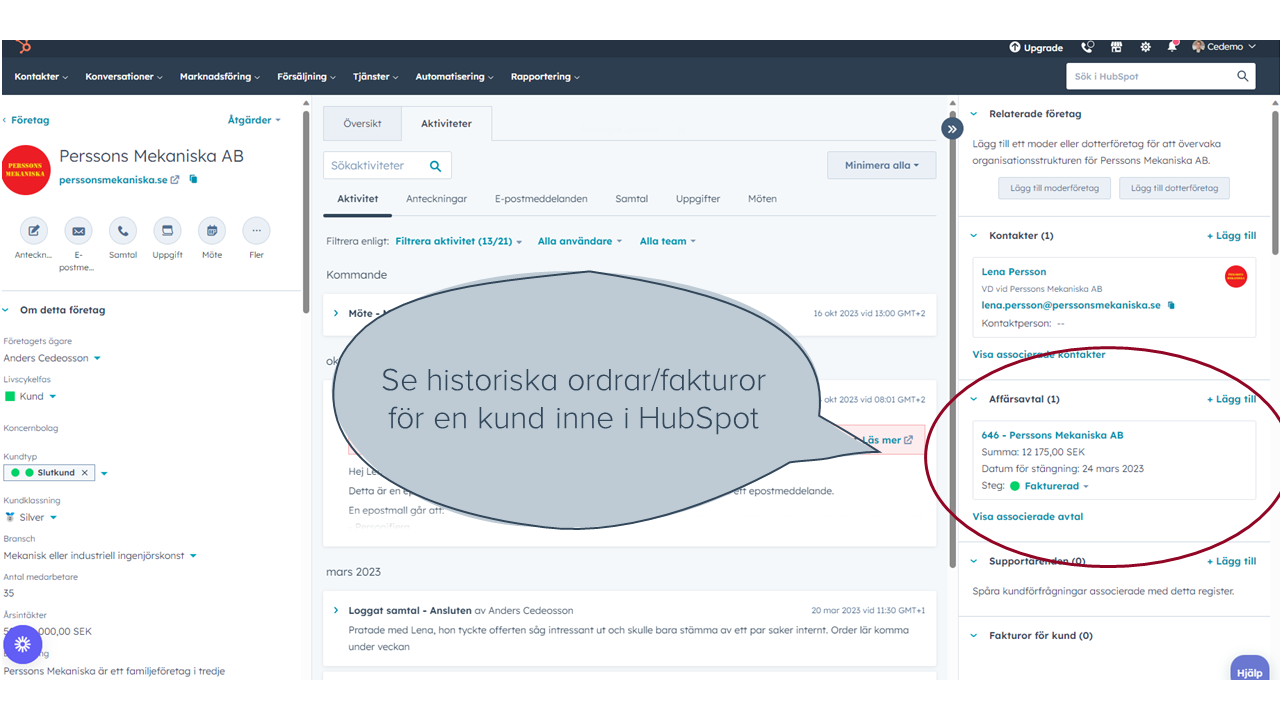Expand the Möte activity entry

click(336, 313)
